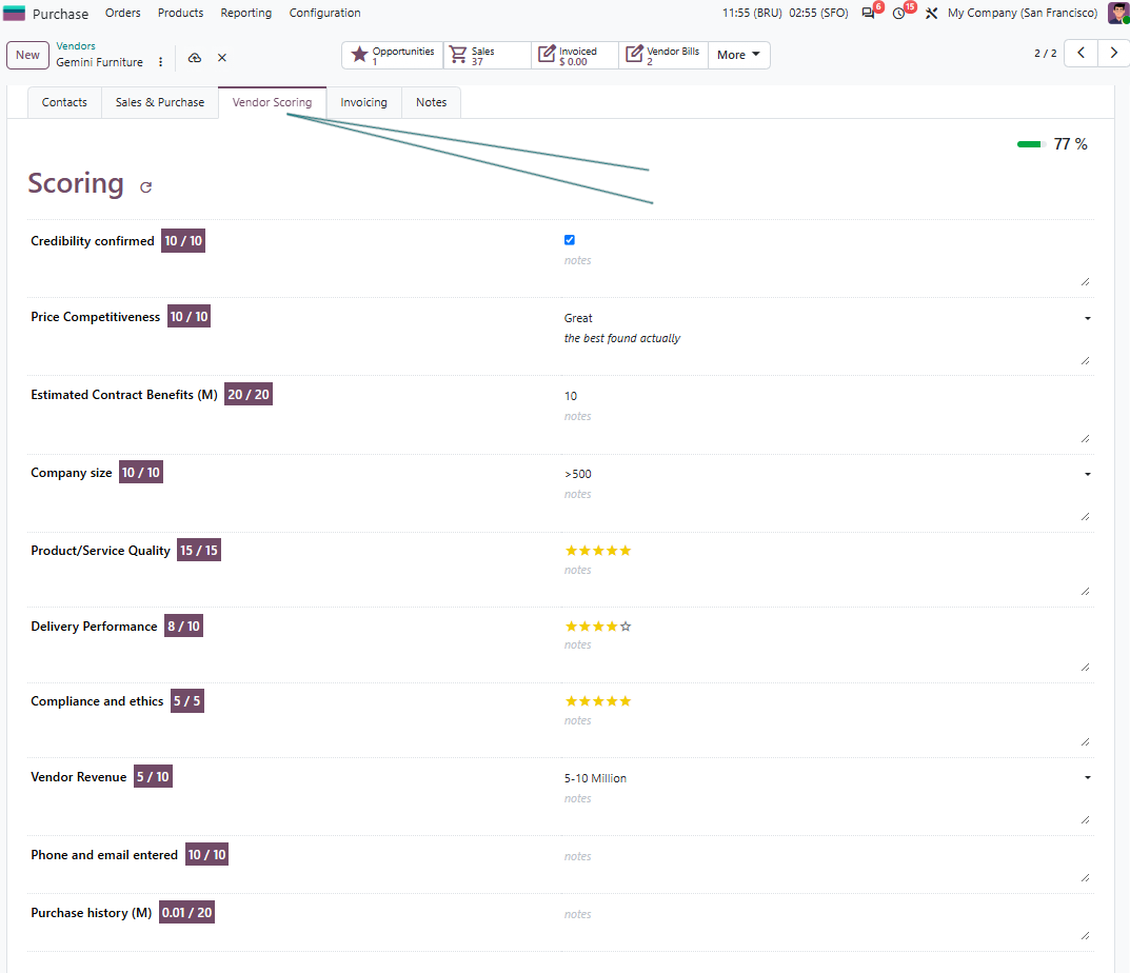Image resolution: width=1130 pixels, height=973 pixels.
Task: Click '5 / 10' Vendor Revenue badge
Action: coord(153,776)
